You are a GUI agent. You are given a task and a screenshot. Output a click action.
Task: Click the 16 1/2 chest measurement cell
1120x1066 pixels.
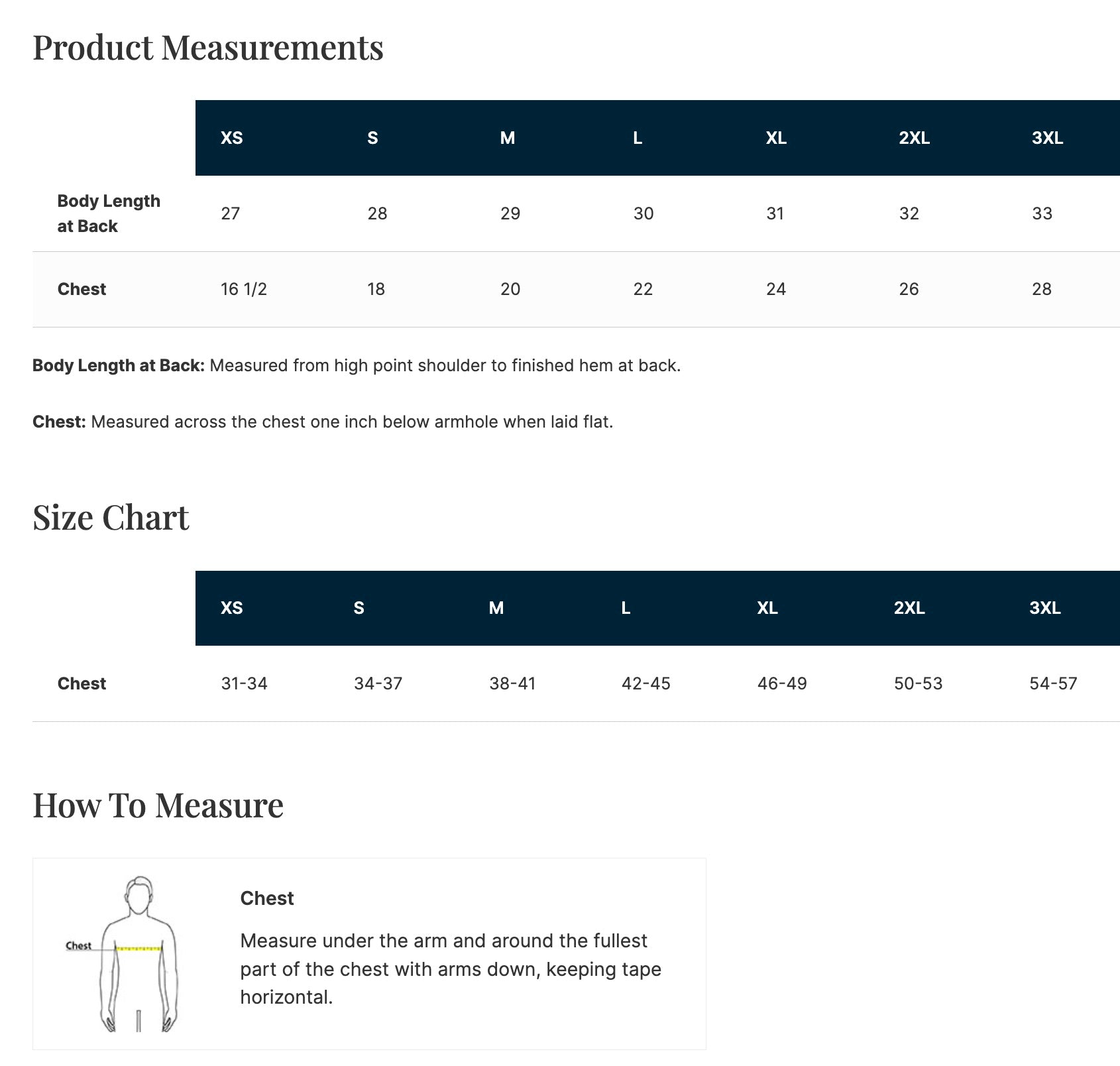[x=244, y=289]
